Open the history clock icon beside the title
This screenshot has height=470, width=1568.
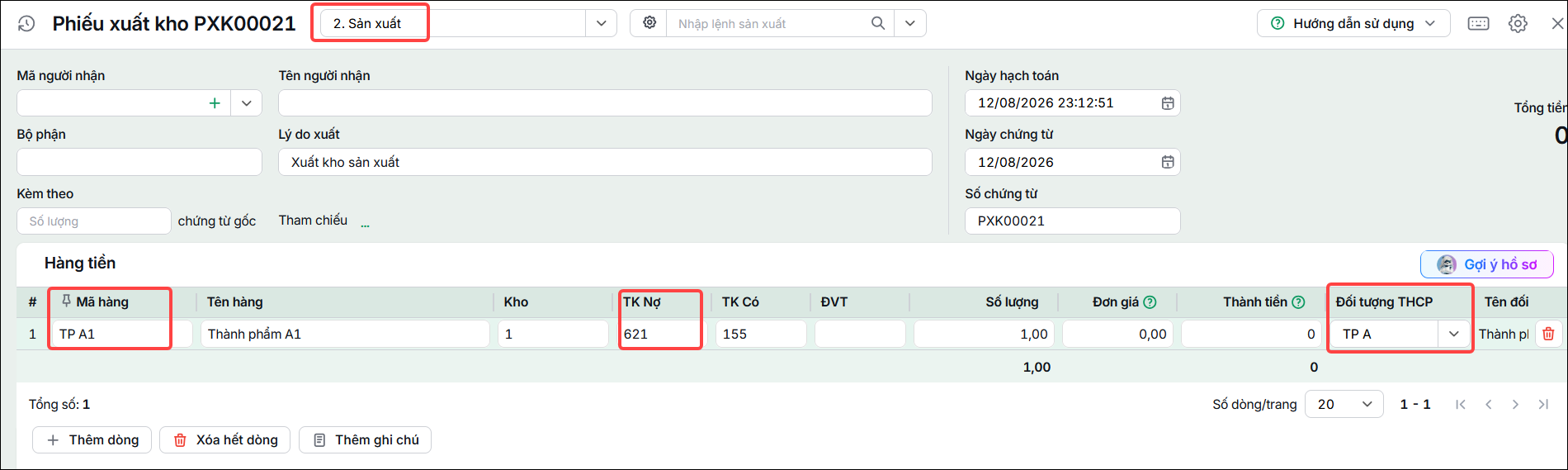[26, 24]
